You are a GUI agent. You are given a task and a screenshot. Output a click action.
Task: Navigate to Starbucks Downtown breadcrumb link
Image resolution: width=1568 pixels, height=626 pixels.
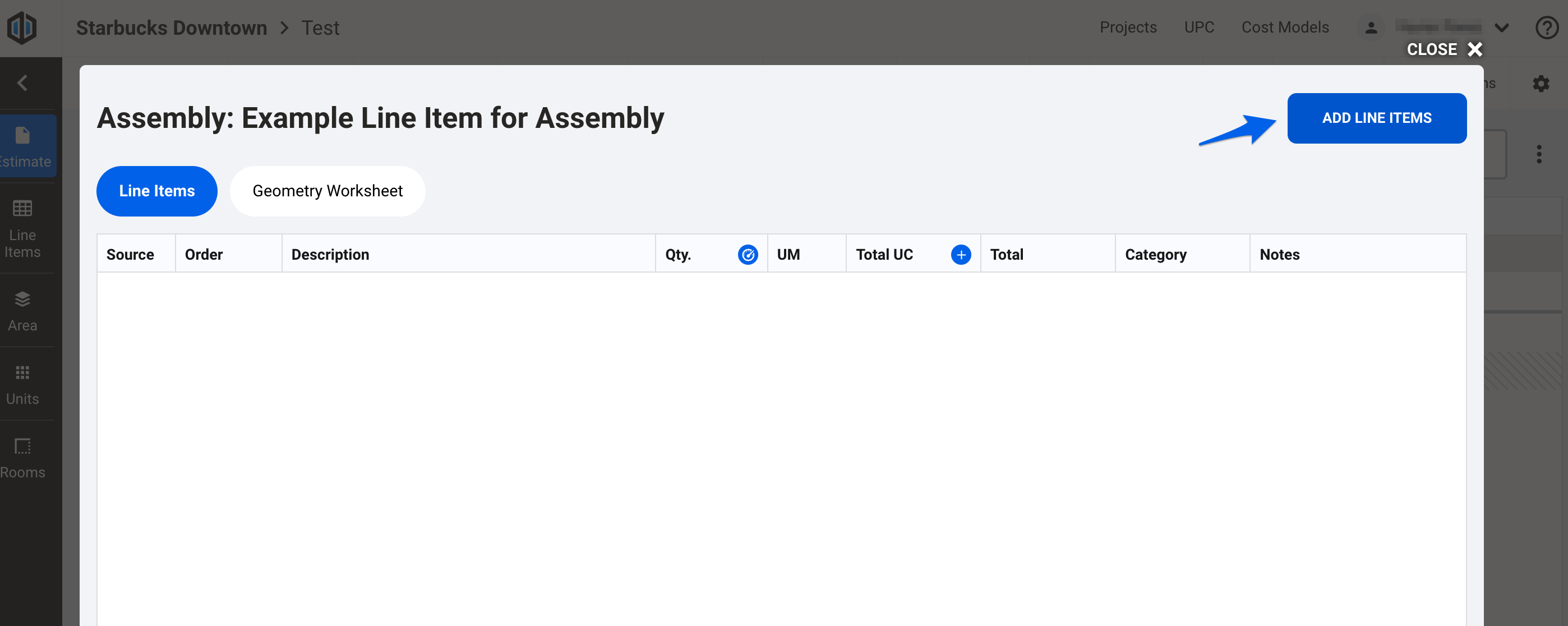point(171,27)
